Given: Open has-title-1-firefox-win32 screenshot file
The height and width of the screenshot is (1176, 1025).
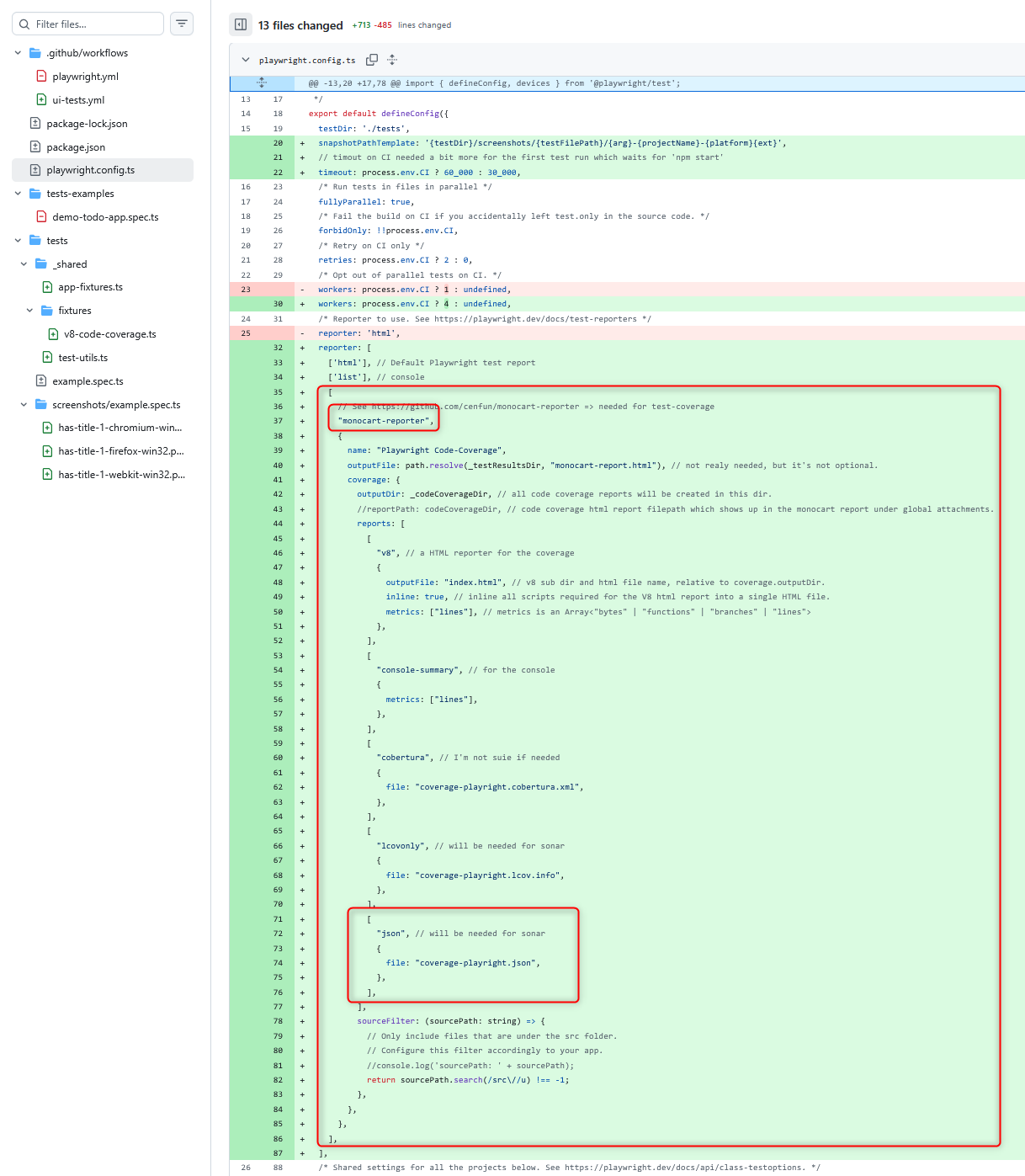Looking at the screenshot, I should coord(120,451).
